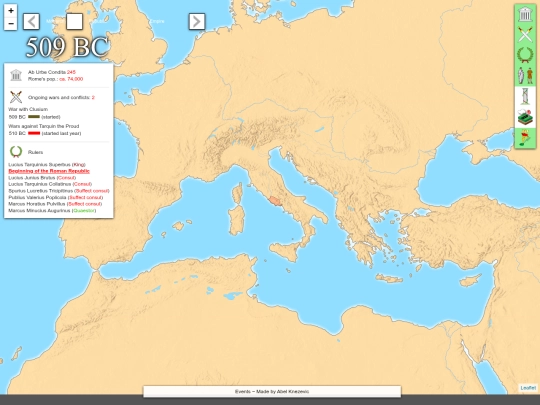Click Ongoing wars and conflicts count

[61, 97]
